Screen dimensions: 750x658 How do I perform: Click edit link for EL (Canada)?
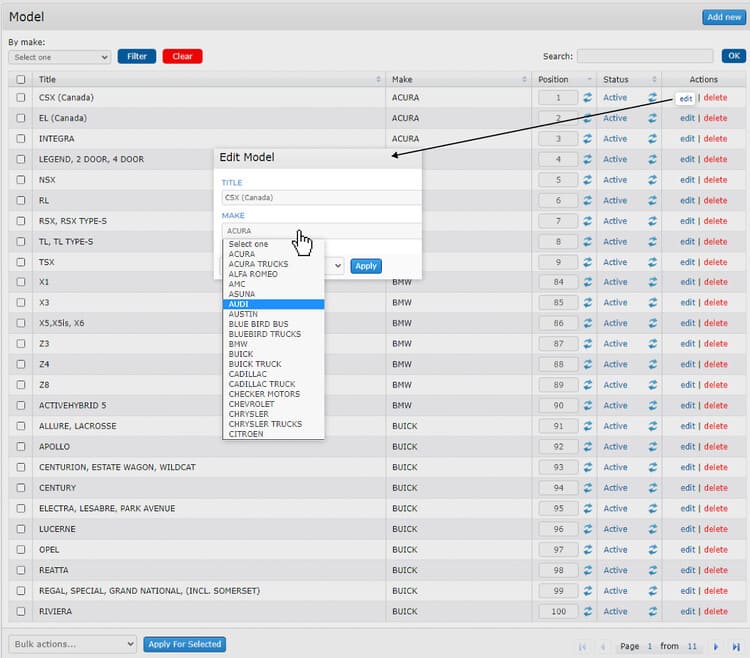687,118
